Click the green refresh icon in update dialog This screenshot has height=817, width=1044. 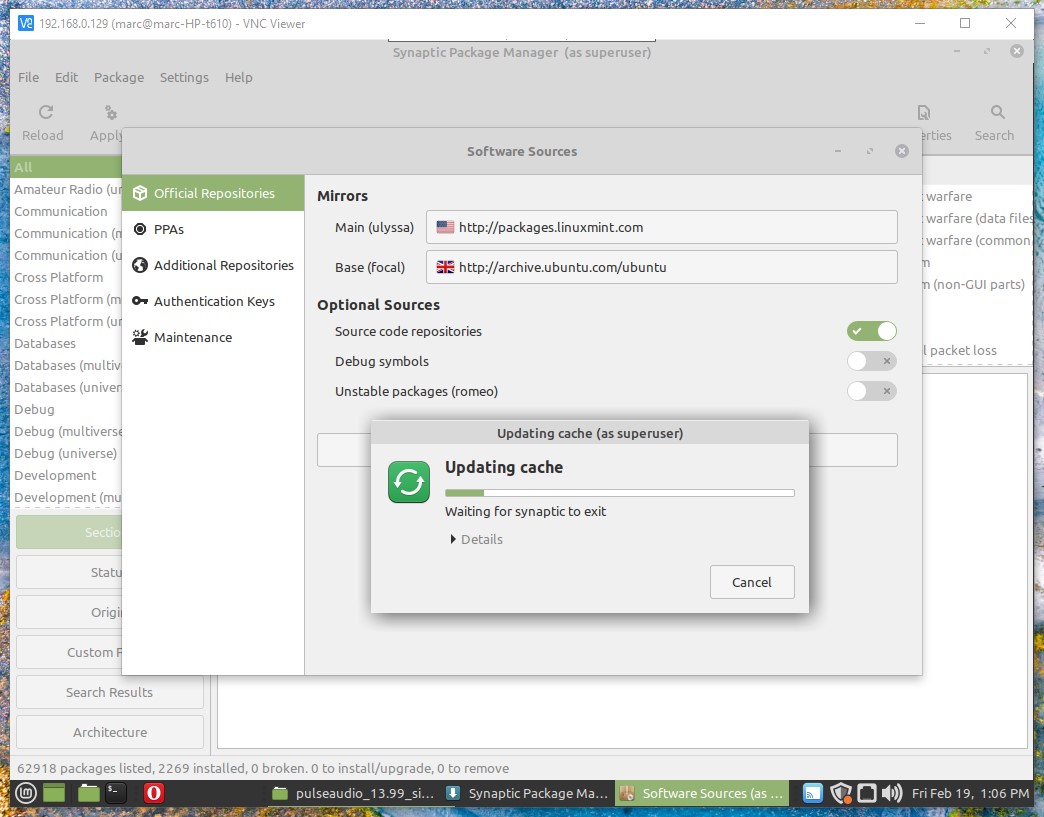tap(409, 482)
